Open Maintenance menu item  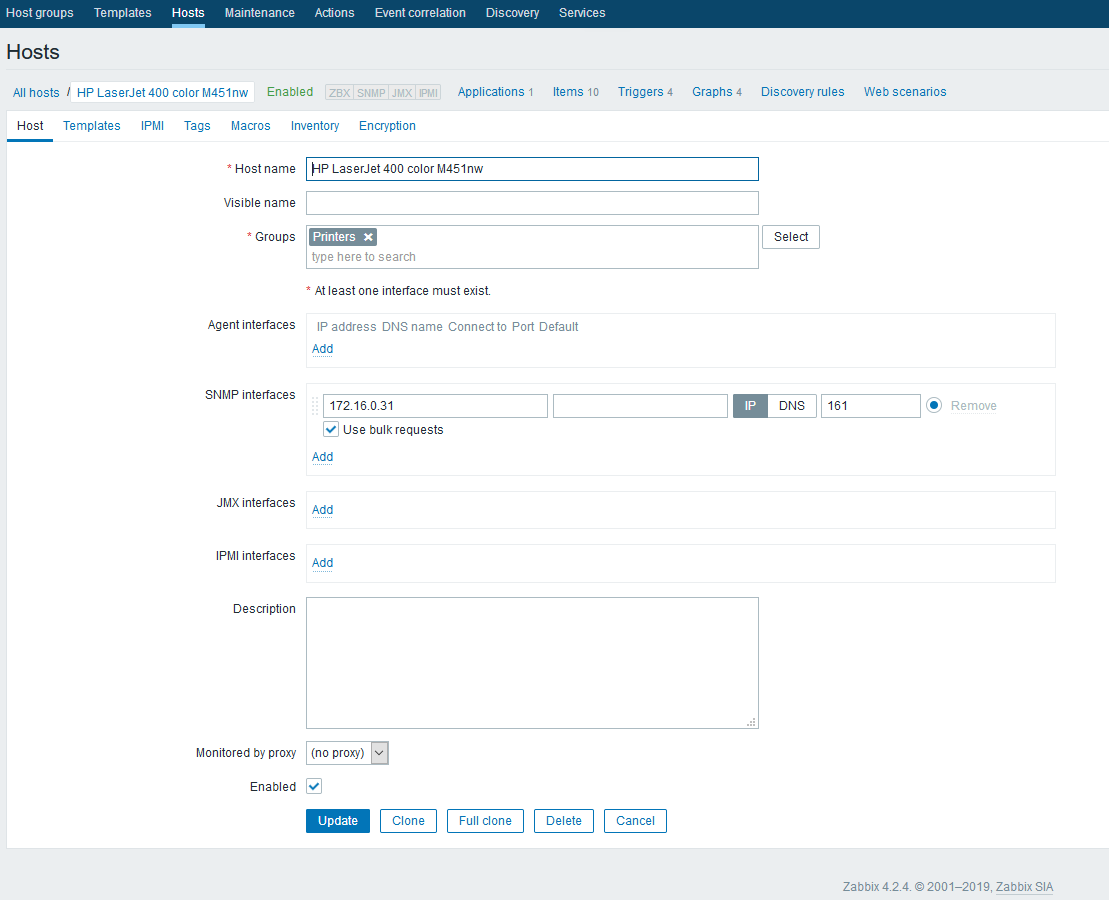point(260,13)
